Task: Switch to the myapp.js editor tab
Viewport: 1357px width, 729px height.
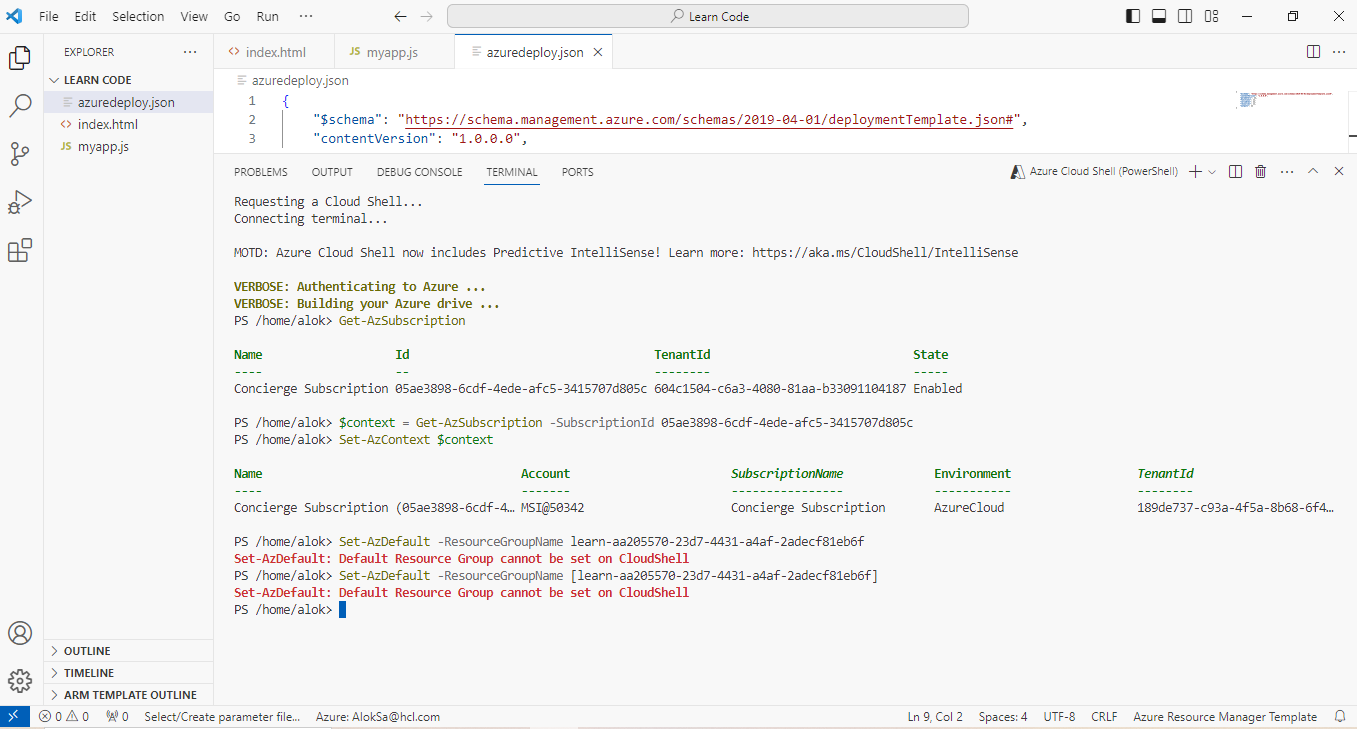Action: [x=394, y=52]
